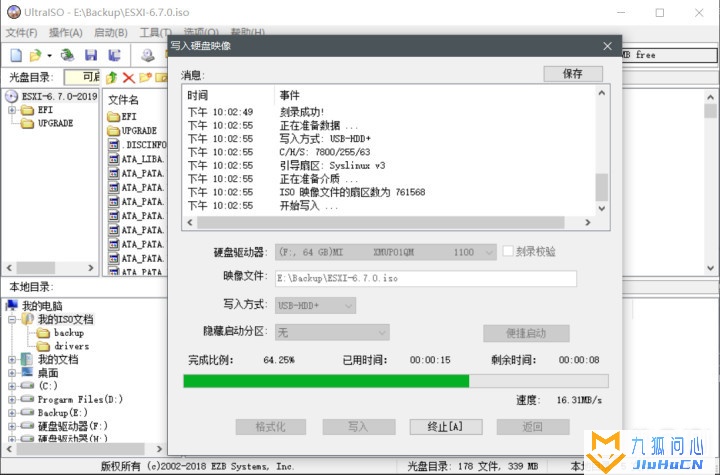Expand the 硬盘驱动器(F:) node
Viewport: 720px width, 475px height.
12,426
